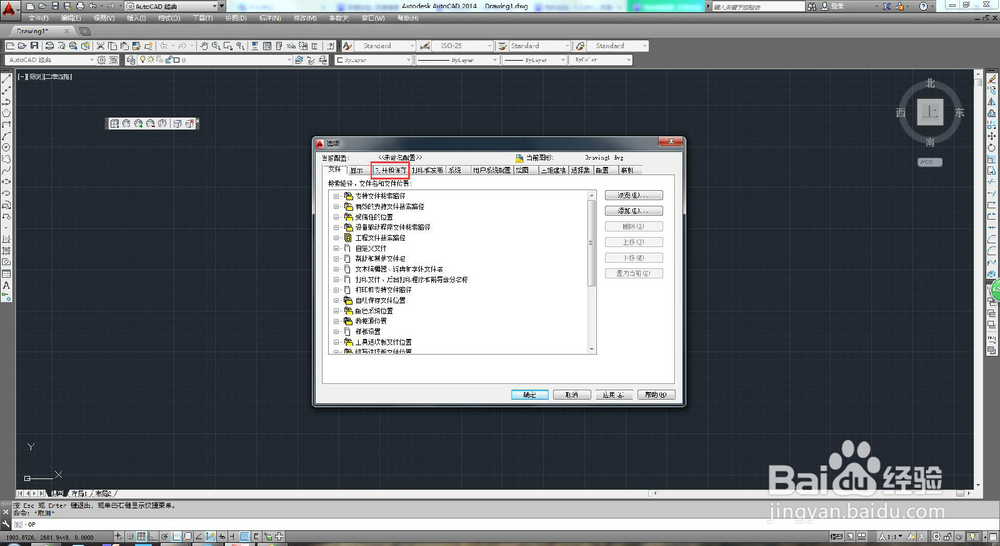The image size is (1000, 546).
Task: Open Dimension Style manager icon
Action: [424, 46]
